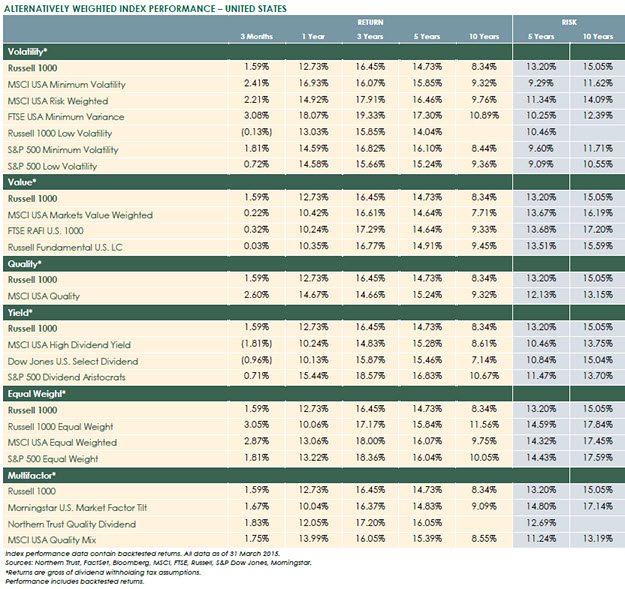Click the '1 Year' column header
Image resolution: width=625 pixels, height=589 pixels.
[313, 36]
